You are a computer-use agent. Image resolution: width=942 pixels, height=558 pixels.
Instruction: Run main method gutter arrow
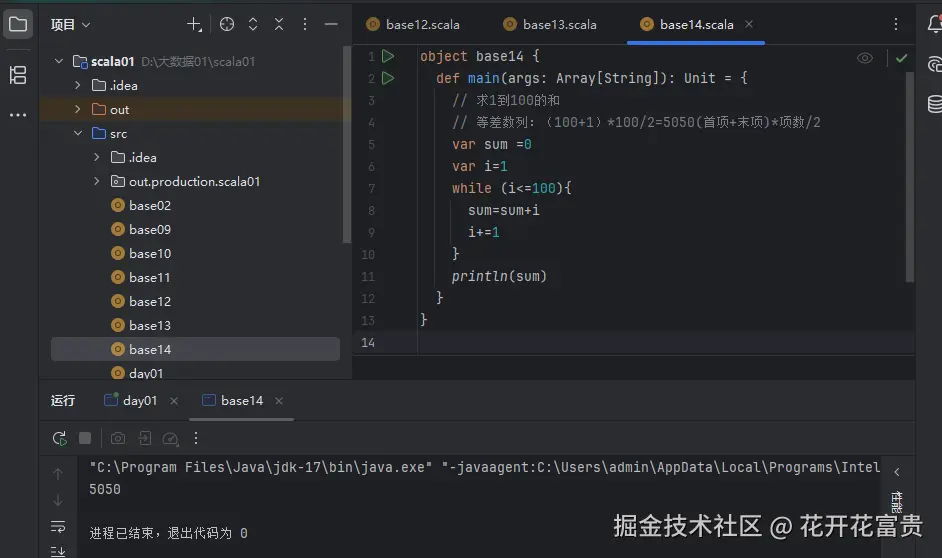pos(388,78)
